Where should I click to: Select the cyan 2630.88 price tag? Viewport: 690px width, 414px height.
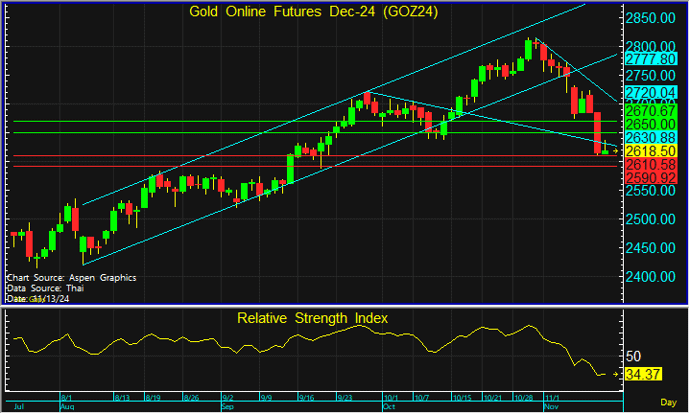[x=651, y=136]
